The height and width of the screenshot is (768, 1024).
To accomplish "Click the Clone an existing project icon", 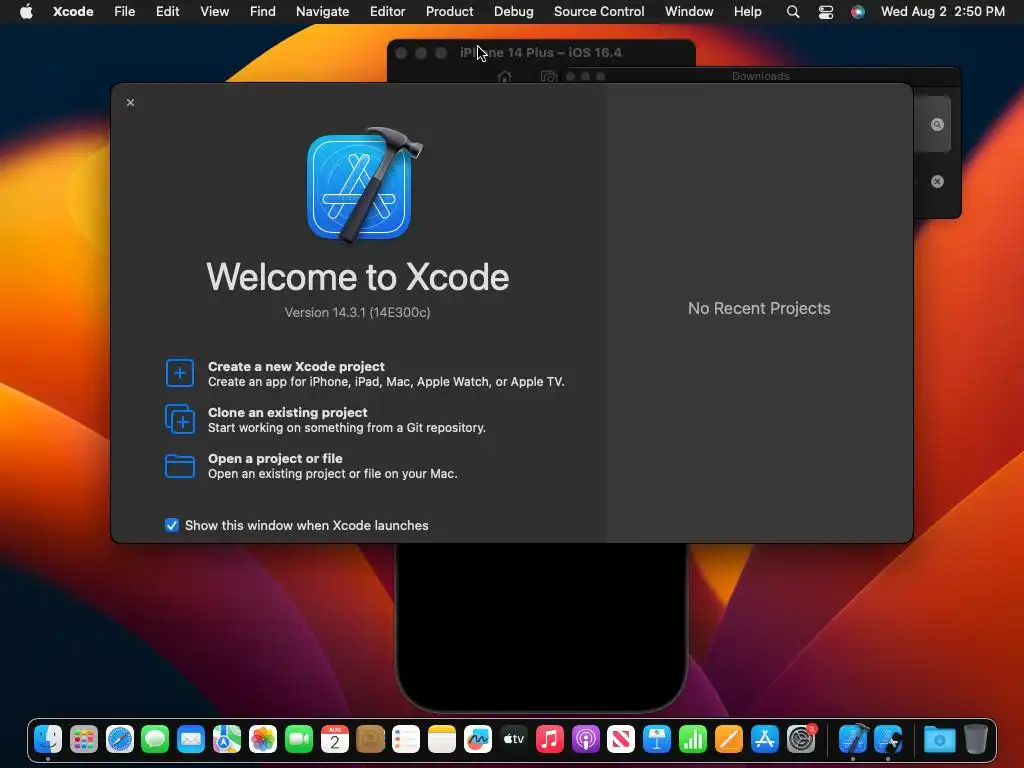I will 180,419.
